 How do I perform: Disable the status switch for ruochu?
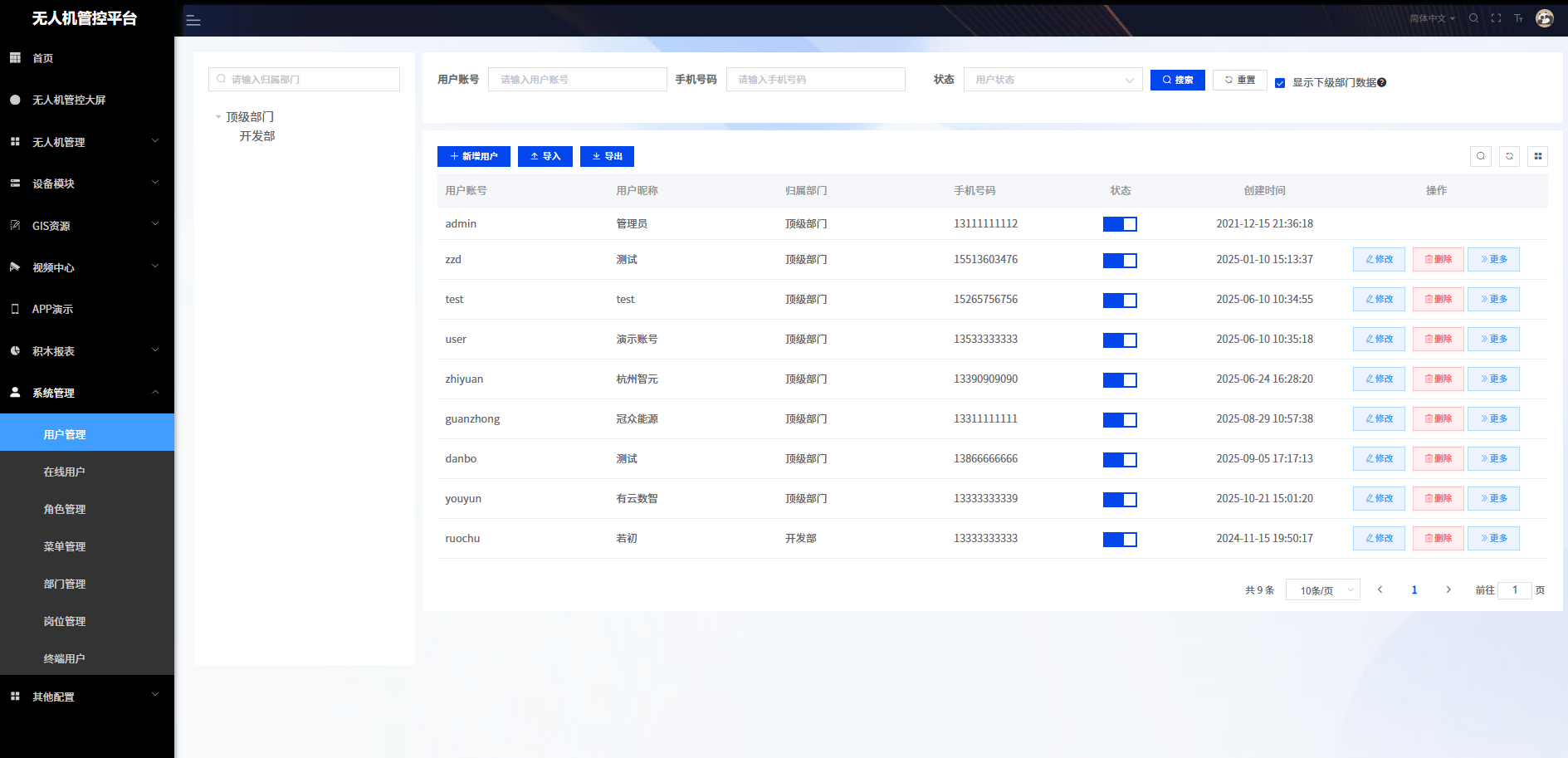pyautogui.click(x=1120, y=540)
